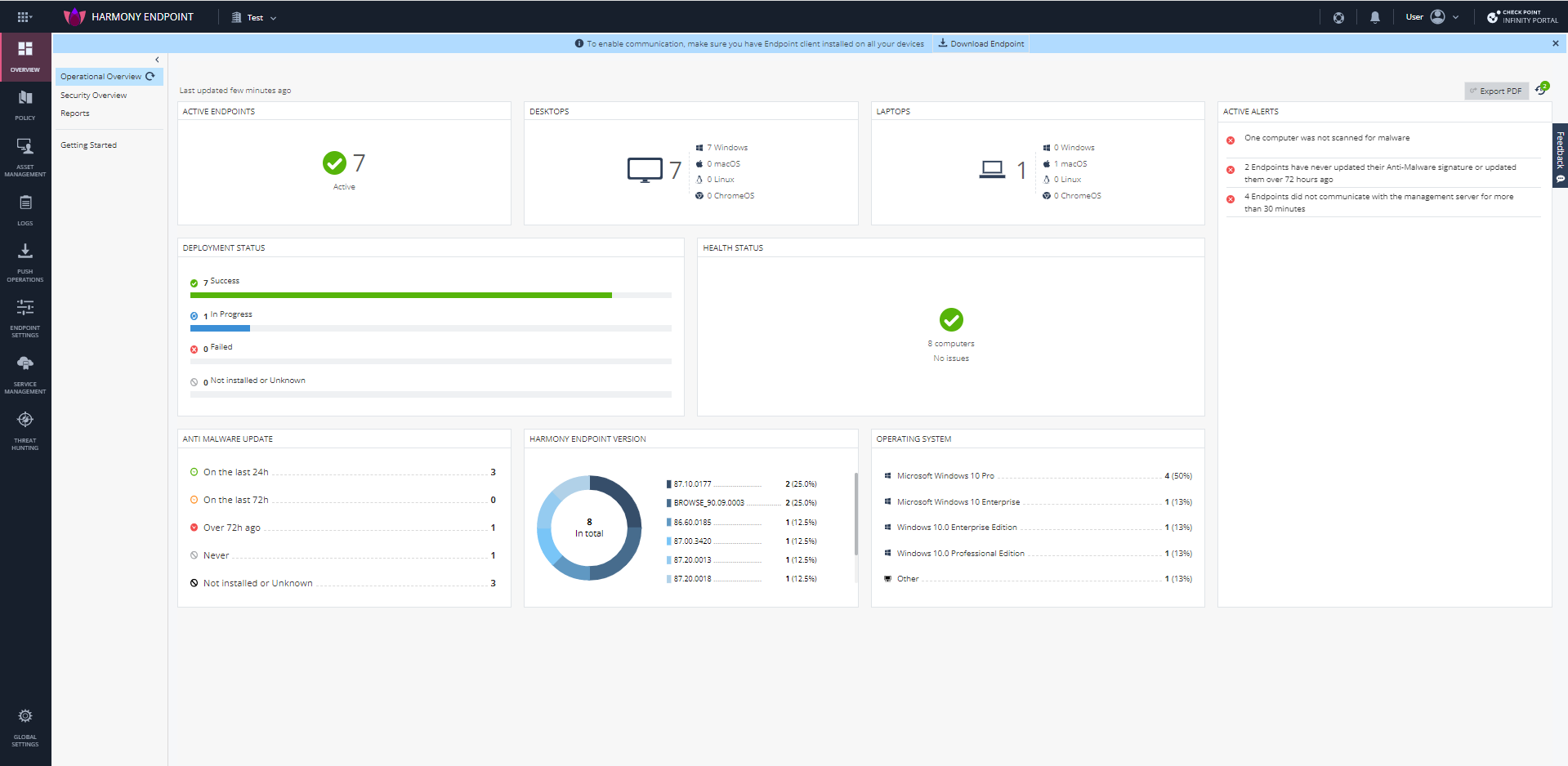Open Service Management section
Screen dimensions: 1568x766
coord(25,375)
